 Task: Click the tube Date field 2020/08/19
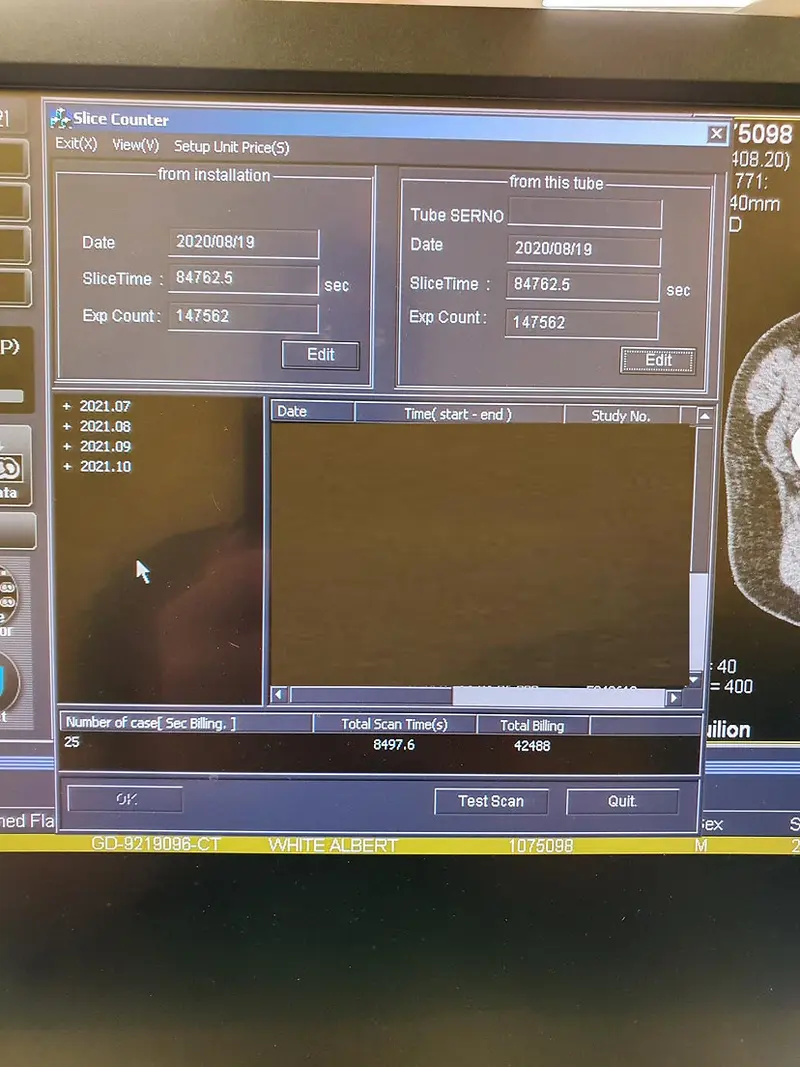tap(584, 250)
